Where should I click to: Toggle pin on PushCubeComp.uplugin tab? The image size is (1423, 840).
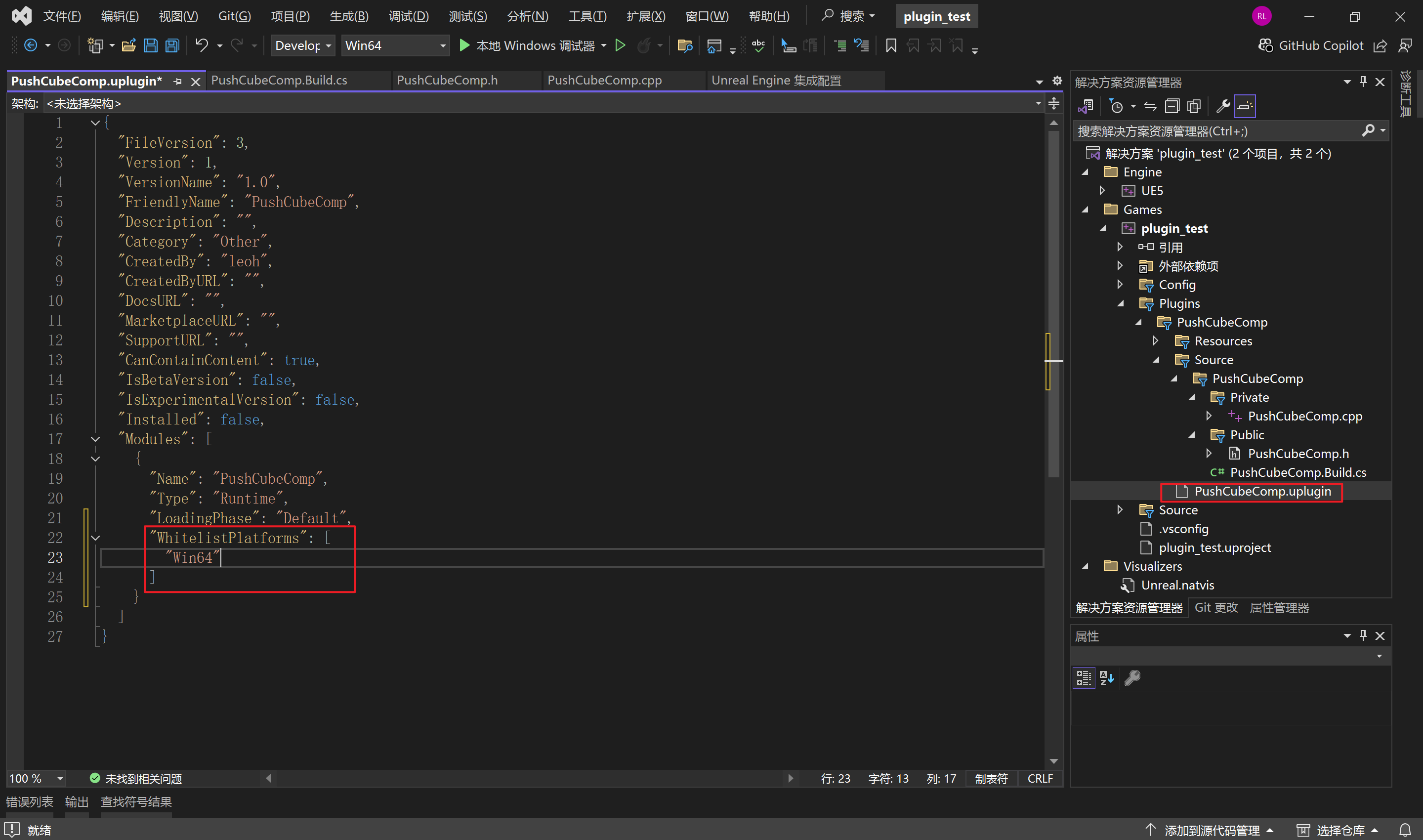click(x=178, y=82)
